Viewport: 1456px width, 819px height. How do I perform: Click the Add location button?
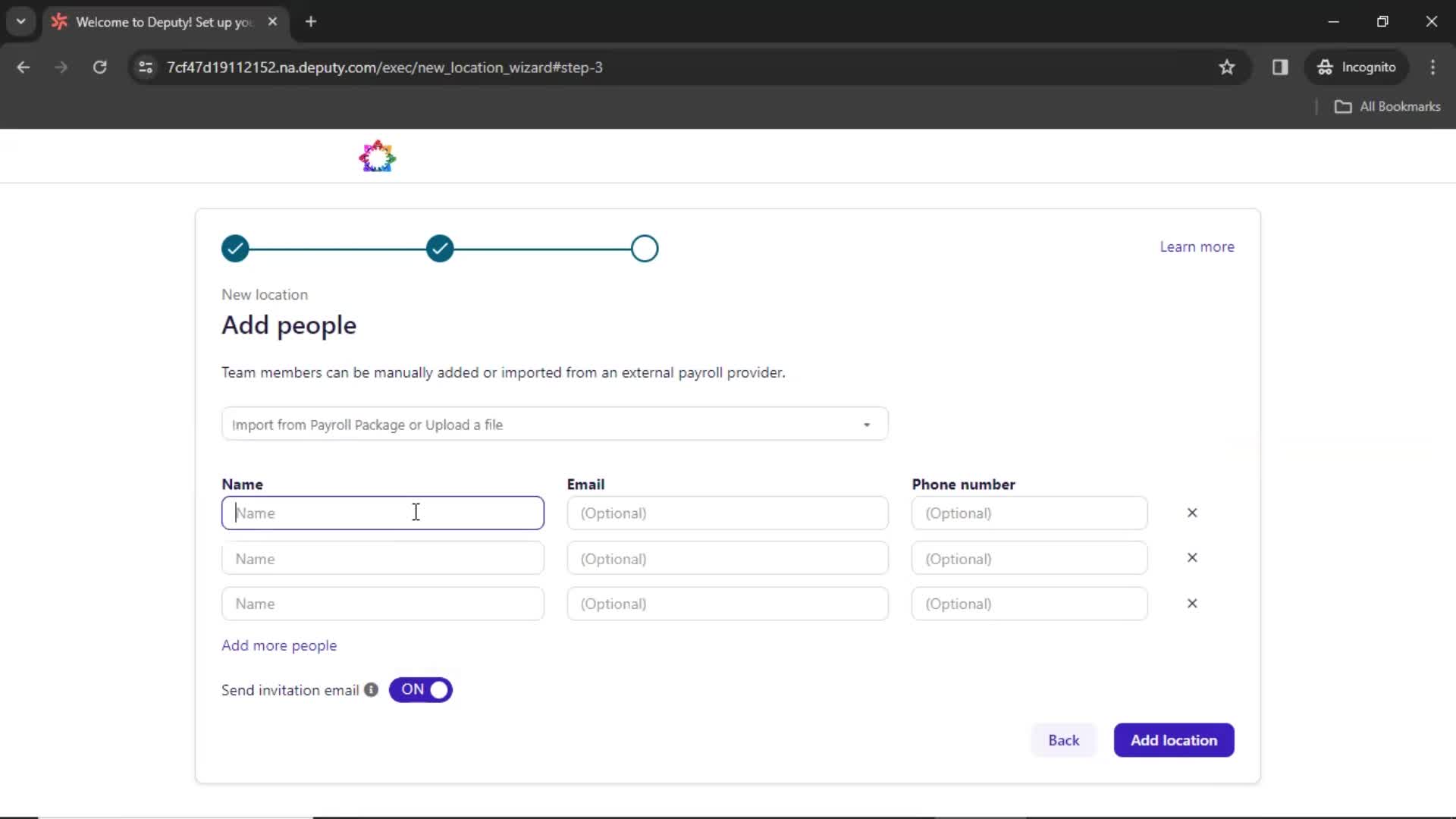(1174, 740)
